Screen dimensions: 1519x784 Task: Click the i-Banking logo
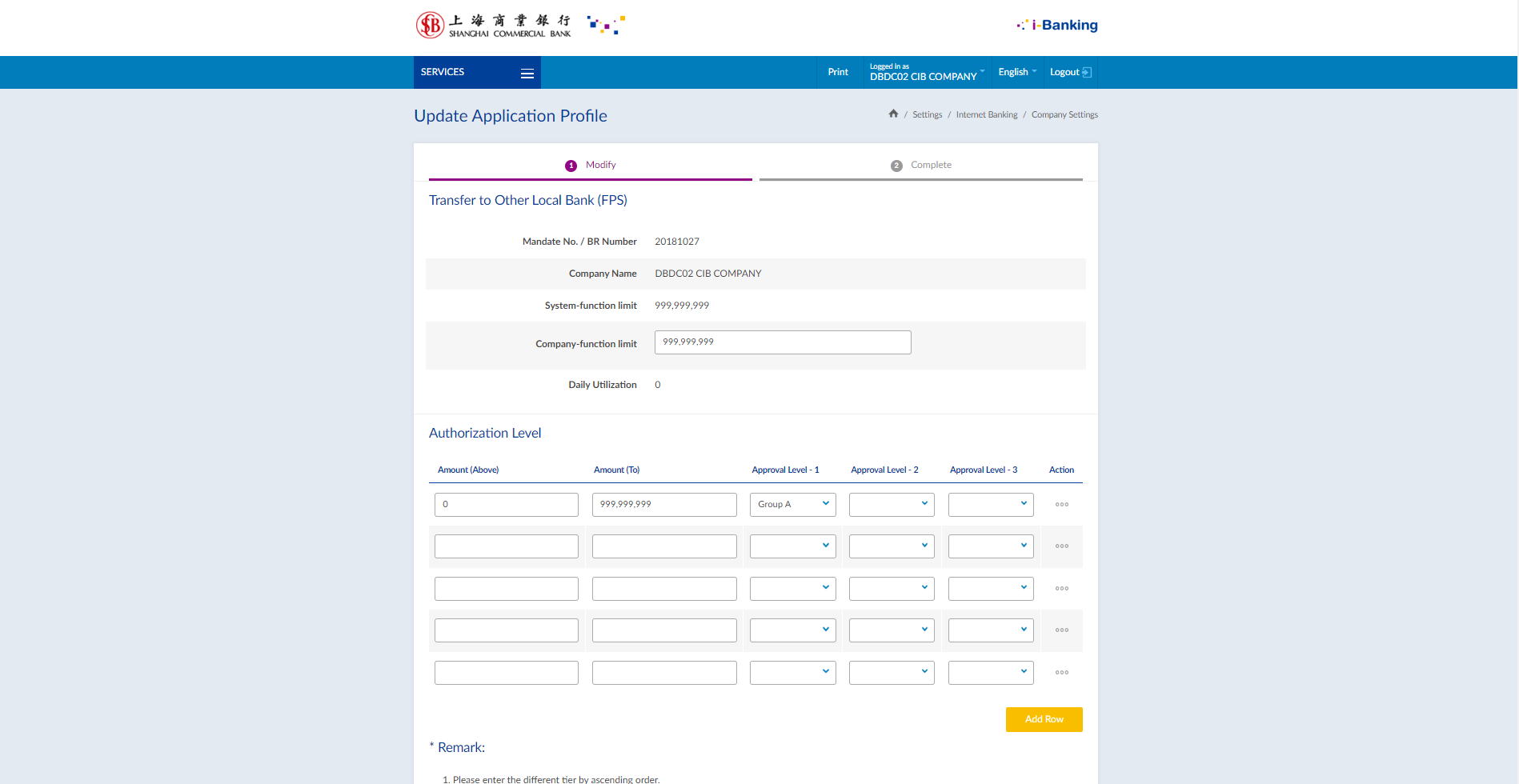pyautogui.click(x=1057, y=26)
